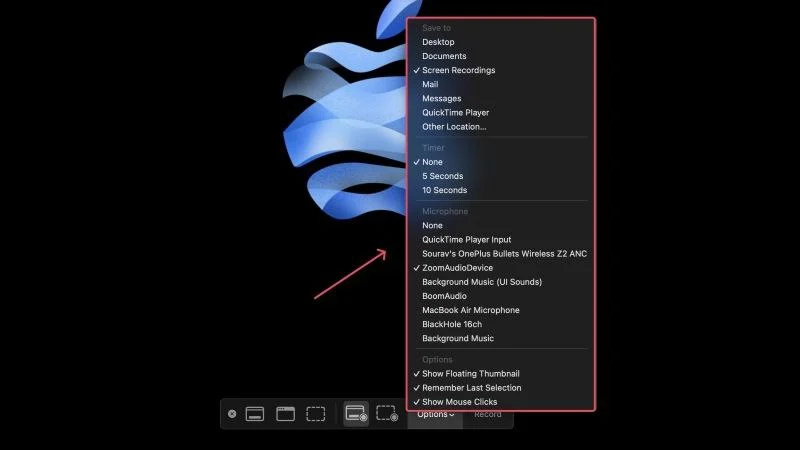Choose Messages as the save destination

coord(442,98)
